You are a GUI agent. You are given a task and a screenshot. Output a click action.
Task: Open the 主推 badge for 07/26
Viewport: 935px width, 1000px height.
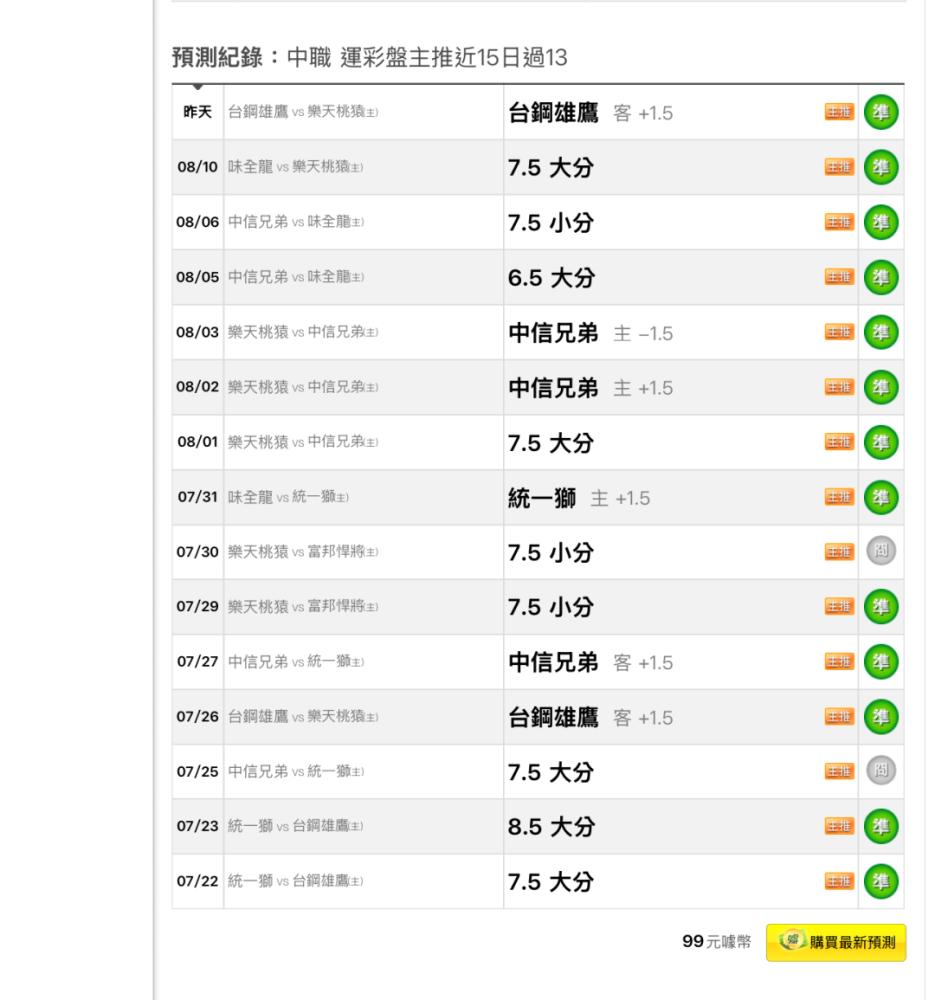click(839, 717)
